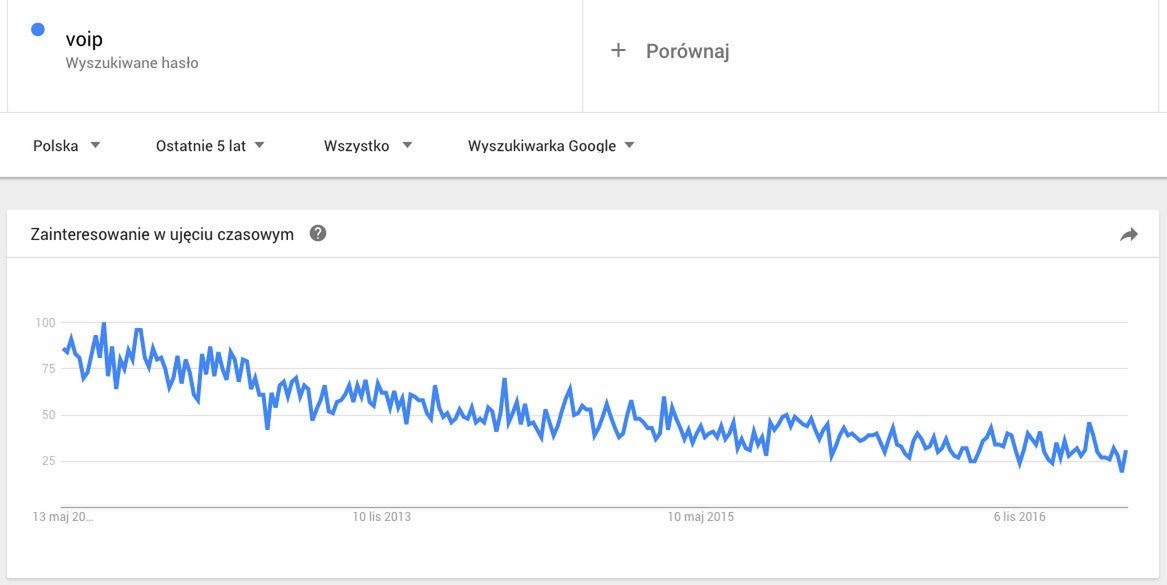Click the share arrow icon
The height and width of the screenshot is (585, 1167).
point(1129,235)
